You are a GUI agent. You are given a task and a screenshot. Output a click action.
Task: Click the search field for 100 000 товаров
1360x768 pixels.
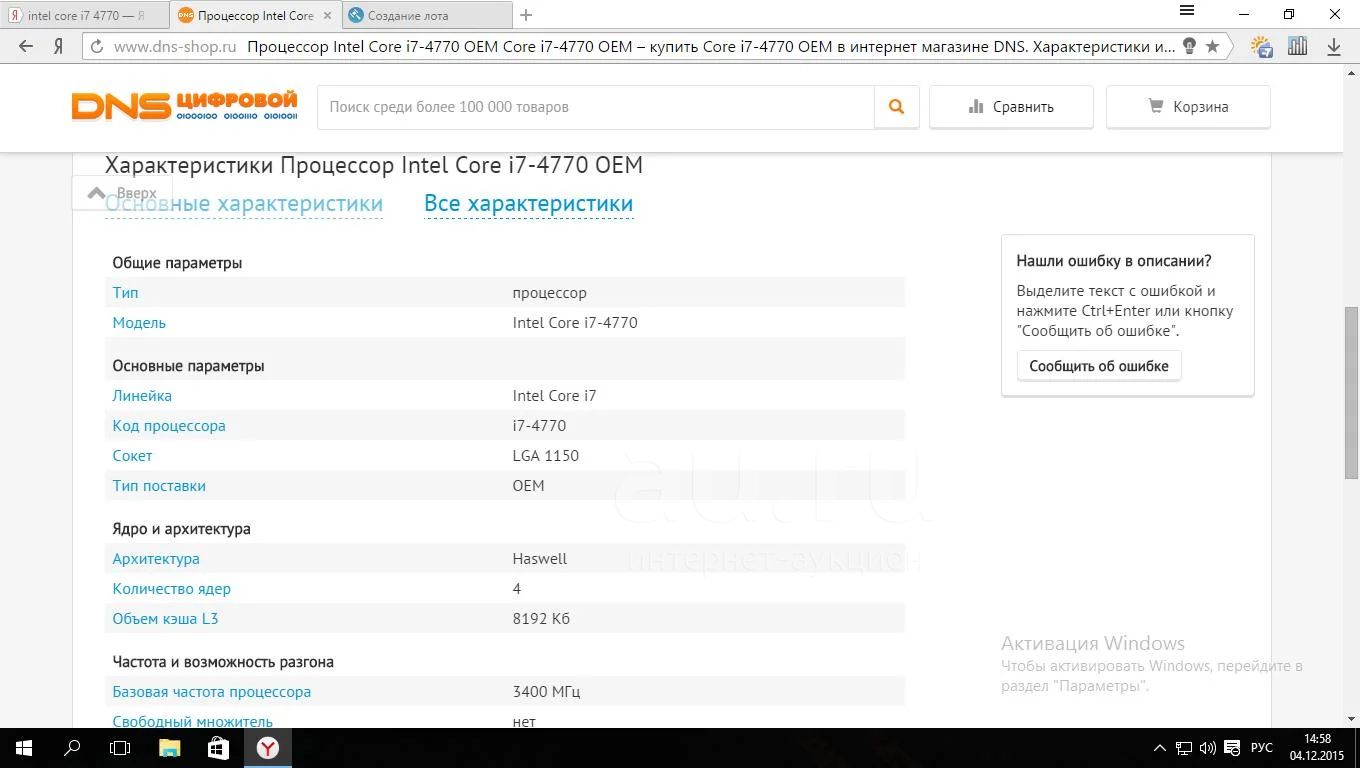click(596, 107)
